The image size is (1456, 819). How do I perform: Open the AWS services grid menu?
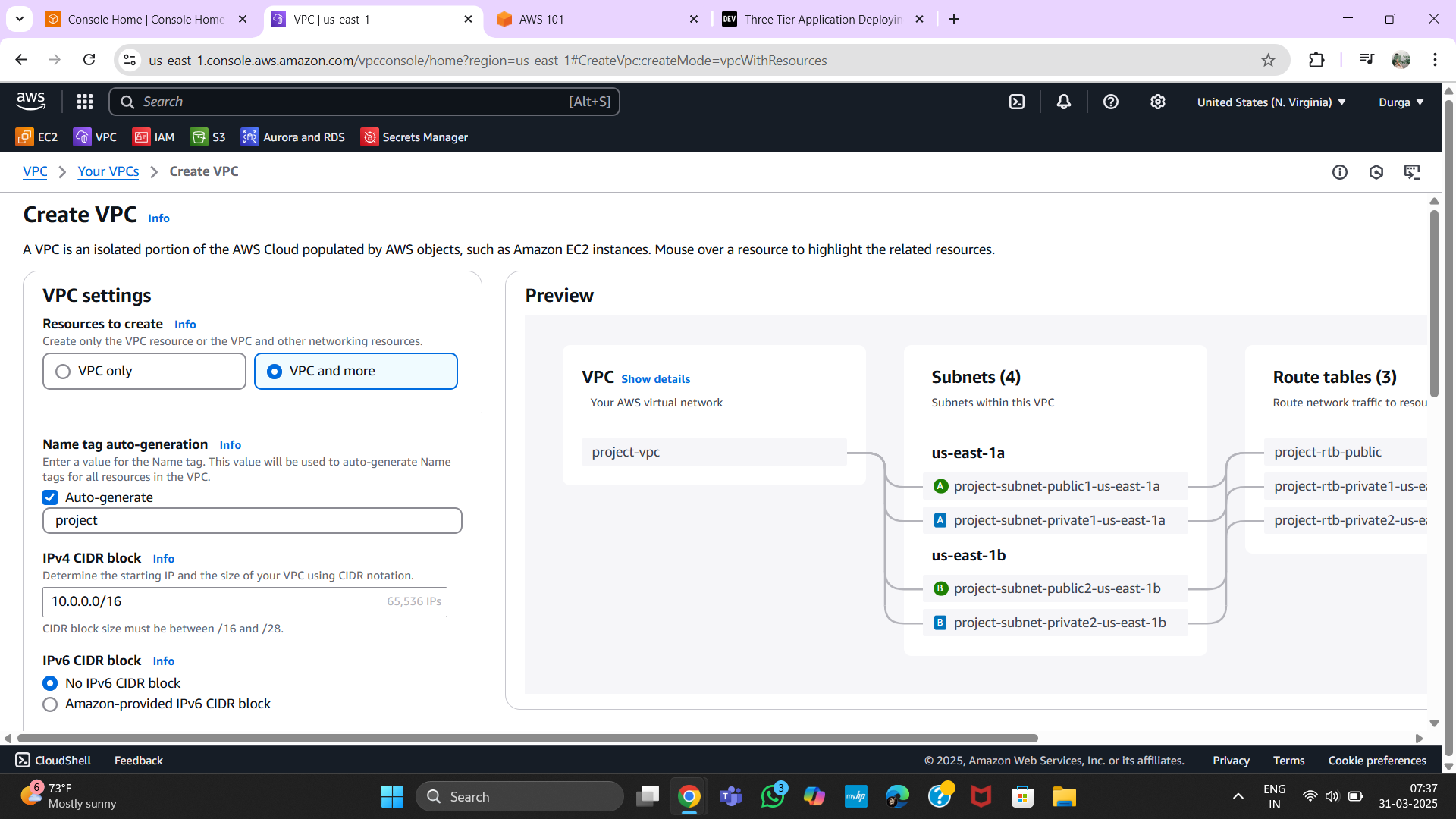(85, 102)
